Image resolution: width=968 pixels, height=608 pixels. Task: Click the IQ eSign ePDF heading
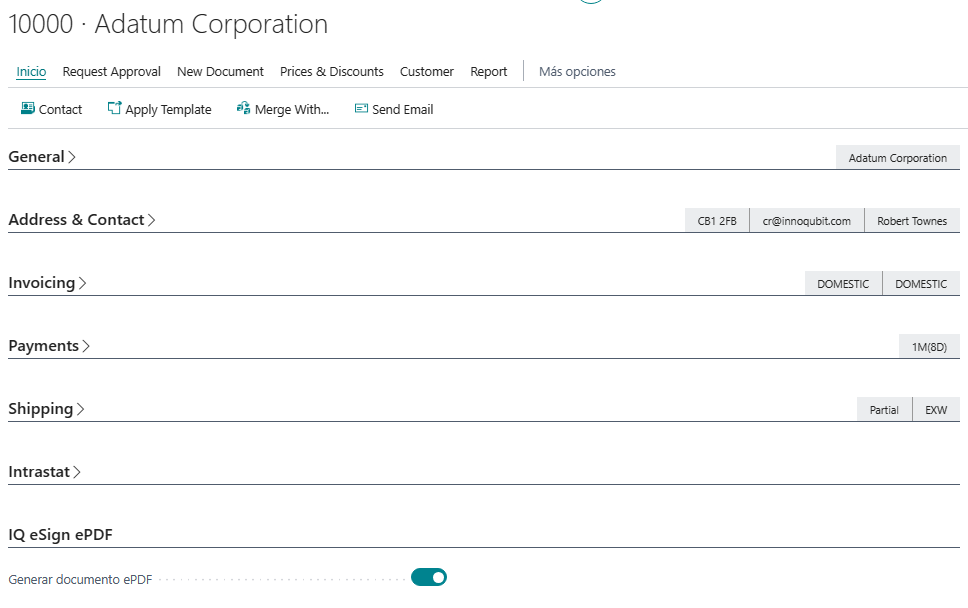[60, 535]
